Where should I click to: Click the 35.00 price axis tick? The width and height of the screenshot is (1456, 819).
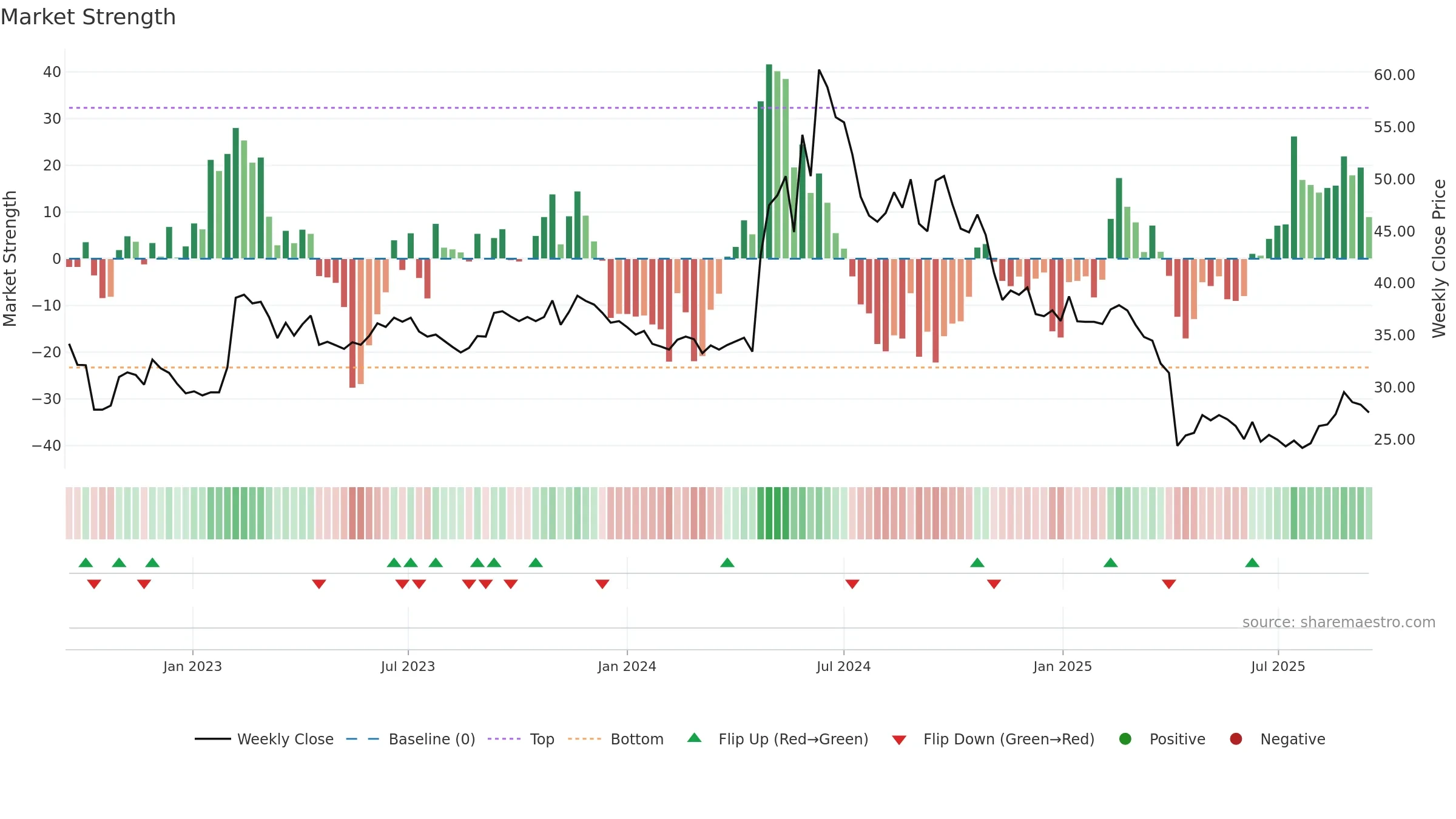pyautogui.click(x=1394, y=335)
